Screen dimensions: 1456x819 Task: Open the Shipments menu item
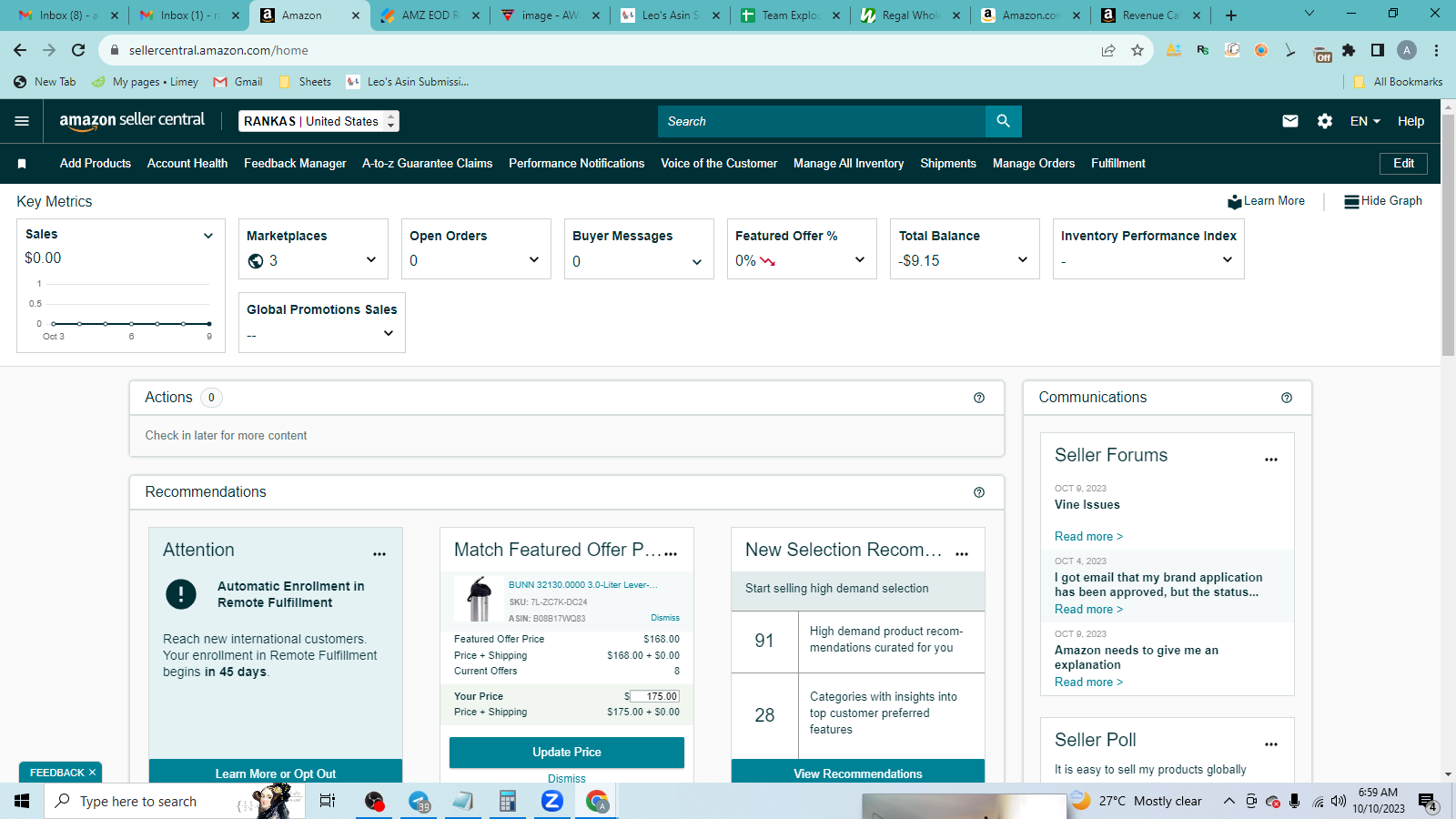point(948,164)
